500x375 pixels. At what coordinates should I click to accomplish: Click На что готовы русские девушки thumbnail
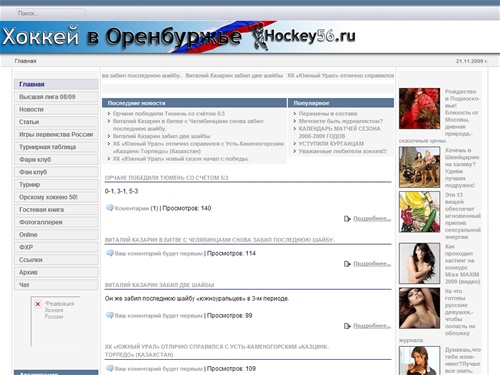coord(419,308)
